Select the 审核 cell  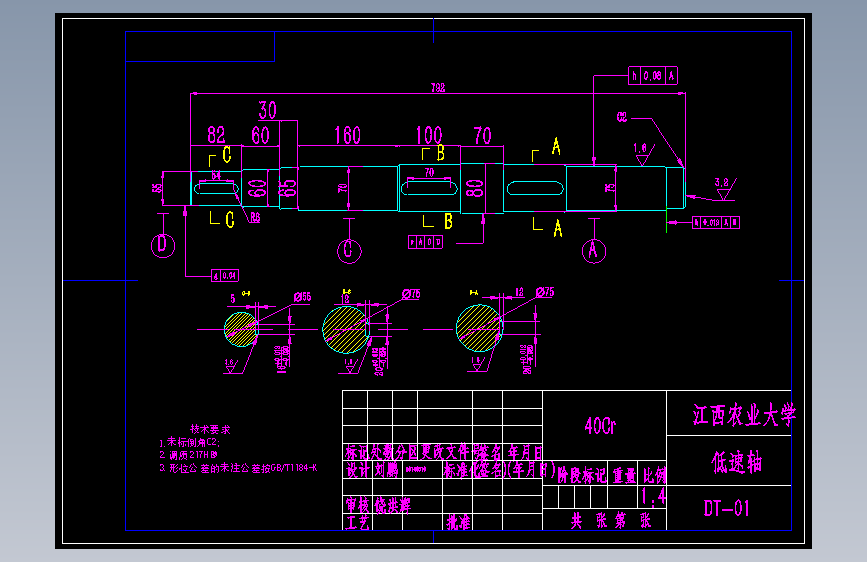[x=357, y=505]
